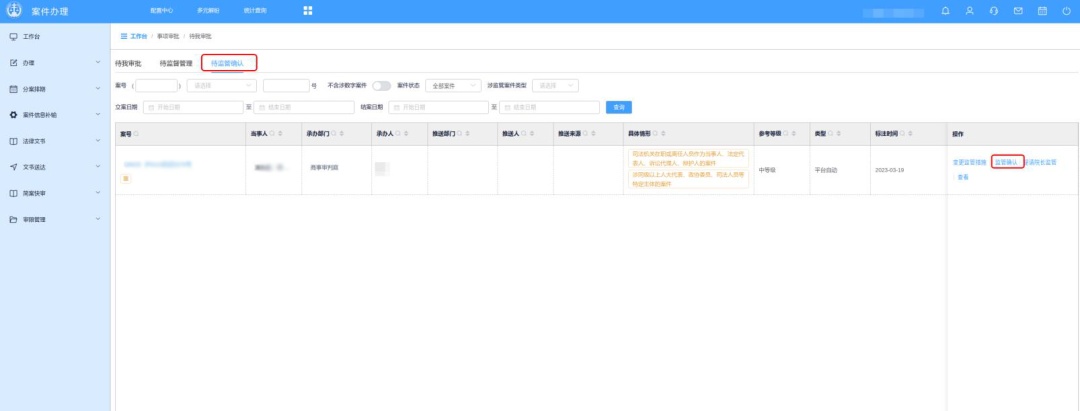Click the 监管确认 link in 操作 column
Screen dimensions: 1080x411
click(1007, 162)
